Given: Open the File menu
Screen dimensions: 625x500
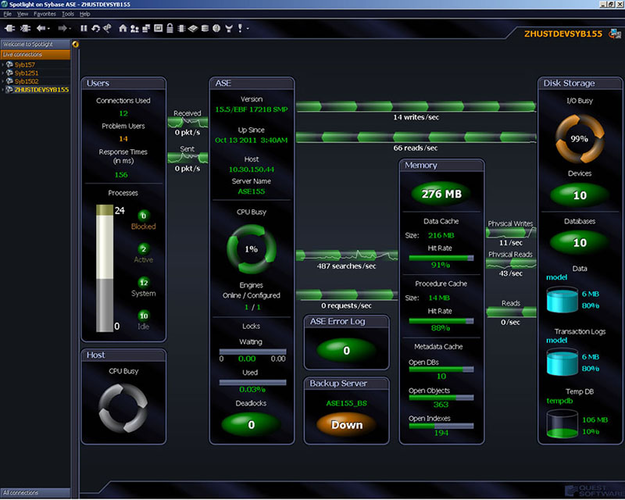Looking at the screenshot, I should pyautogui.click(x=8, y=14).
